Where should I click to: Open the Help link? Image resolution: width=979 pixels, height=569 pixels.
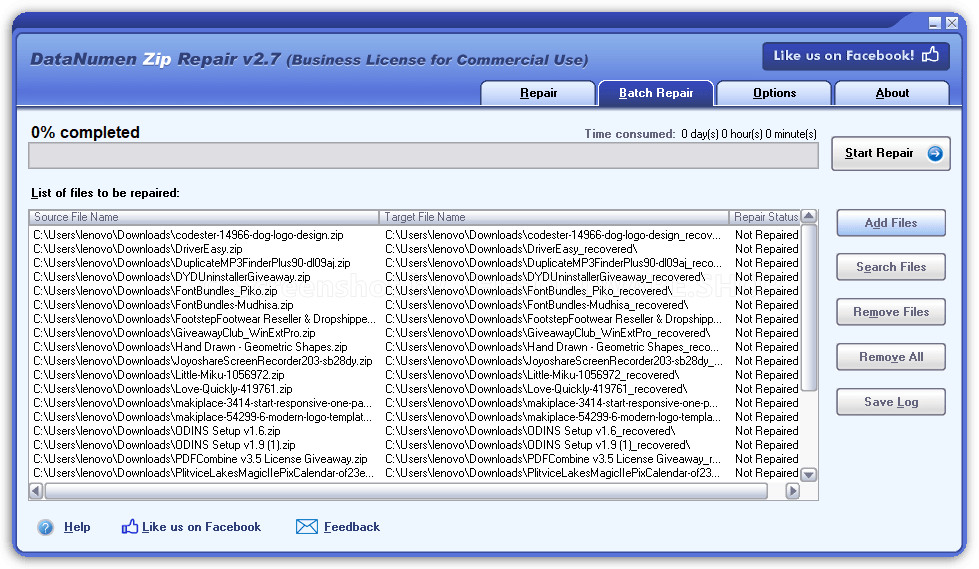coord(77,527)
